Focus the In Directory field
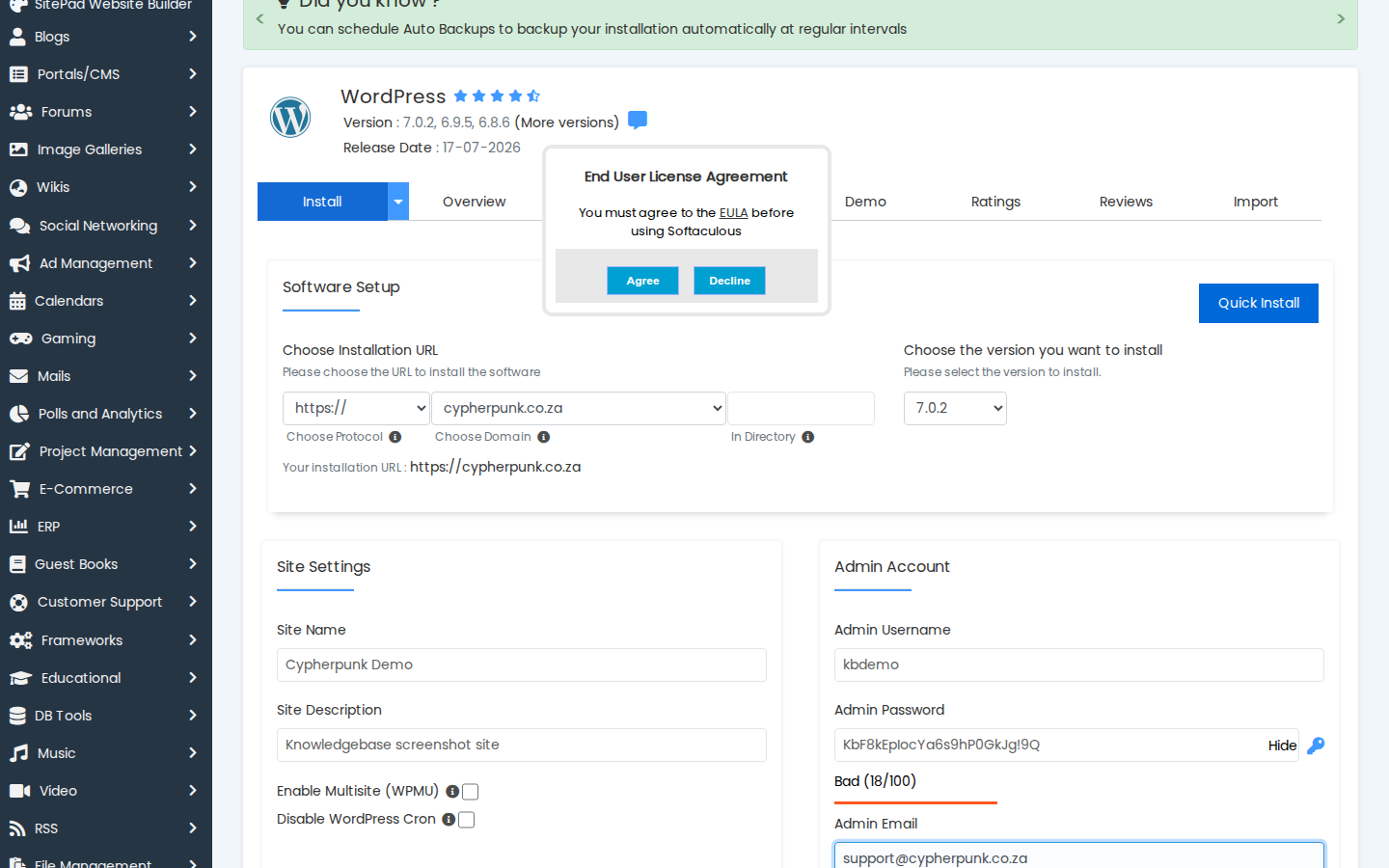The height and width of the screenshot is (868, 1389). [801, 408]
